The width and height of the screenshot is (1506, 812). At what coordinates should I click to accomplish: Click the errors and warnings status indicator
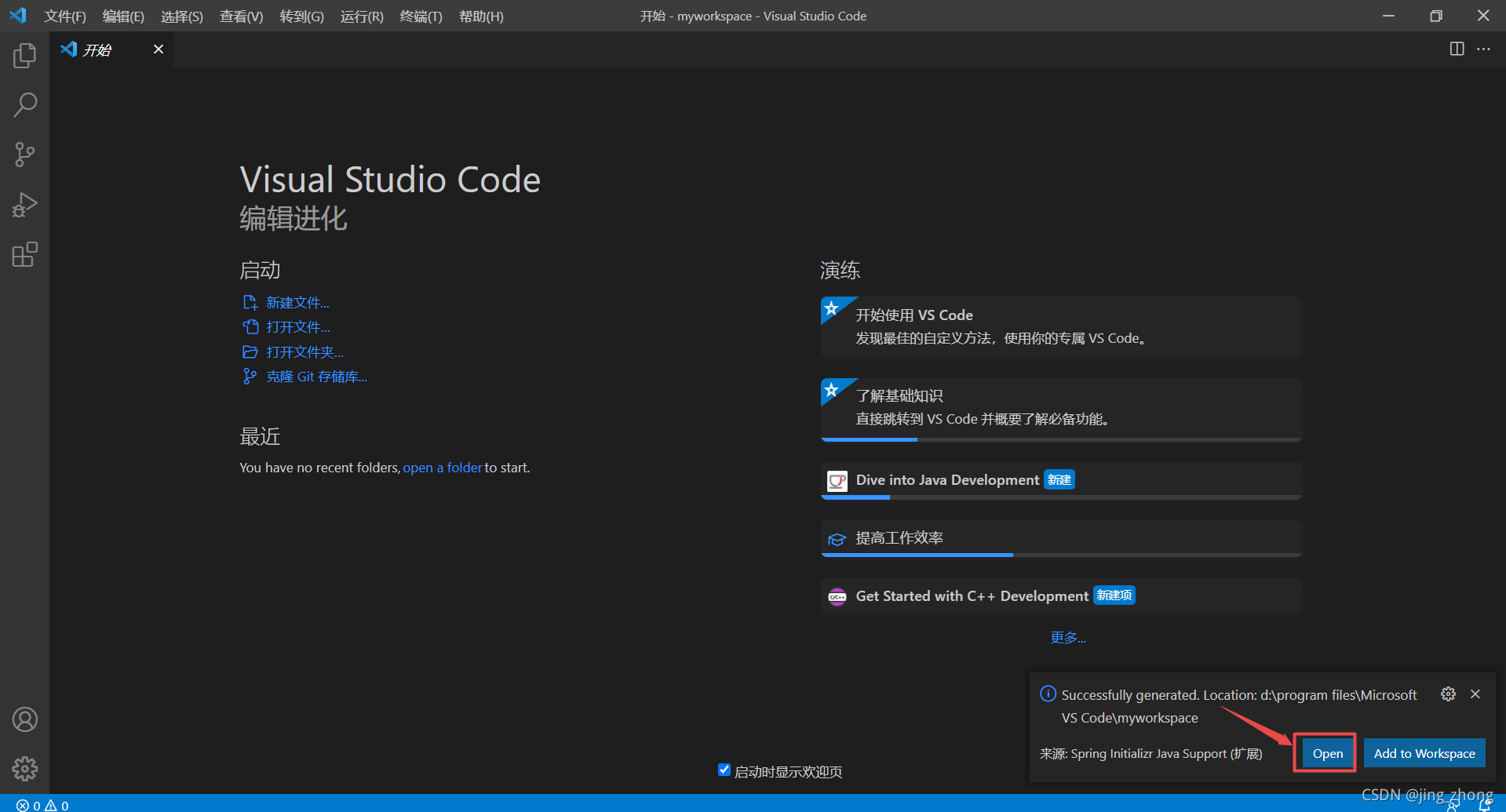(42, 805)
